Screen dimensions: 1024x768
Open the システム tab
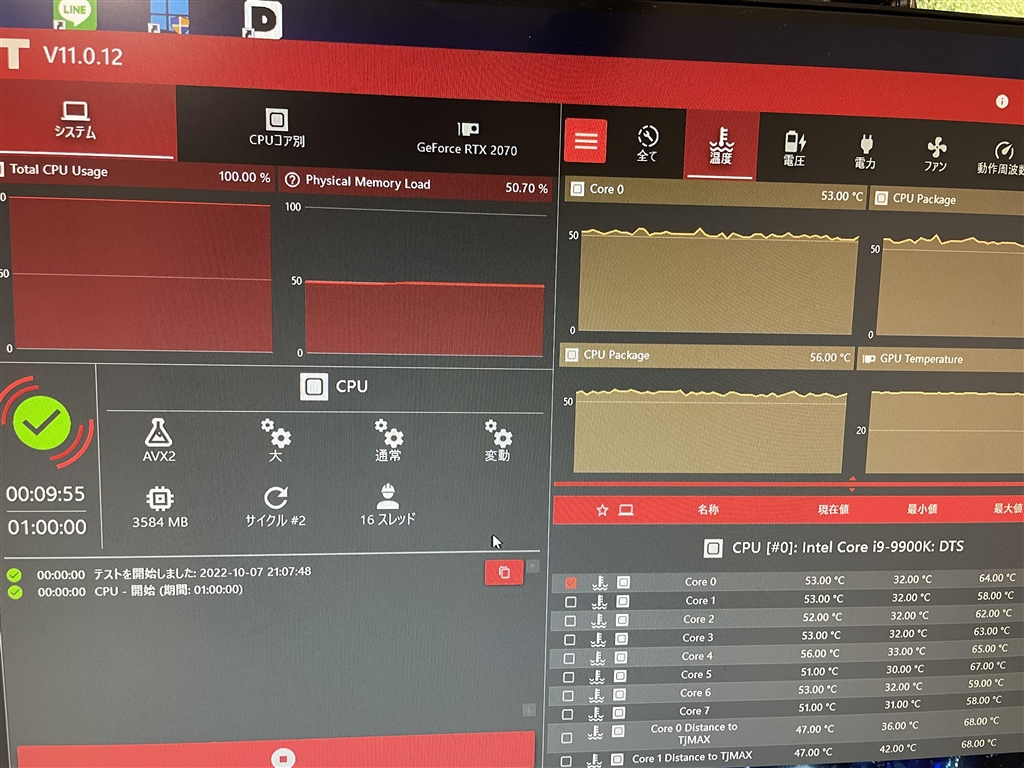75,121
